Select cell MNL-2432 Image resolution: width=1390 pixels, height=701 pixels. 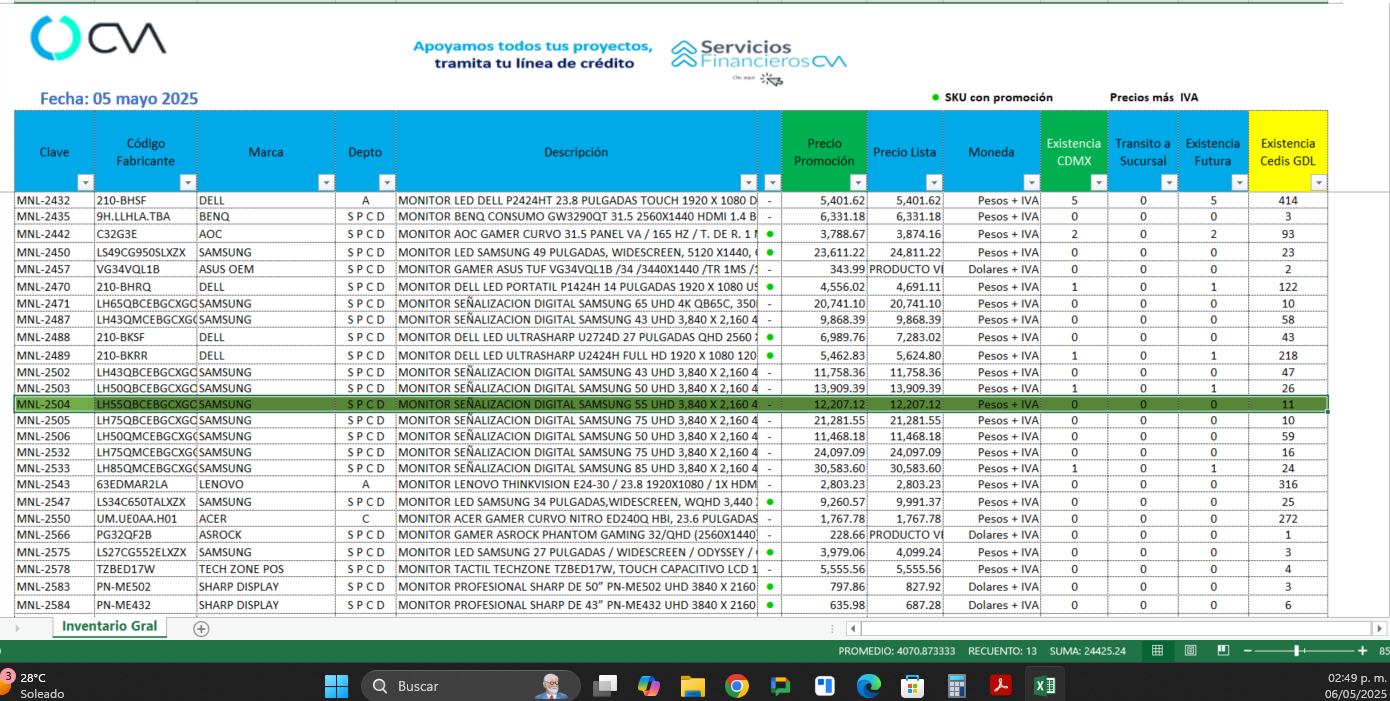[x=54, y=201]
